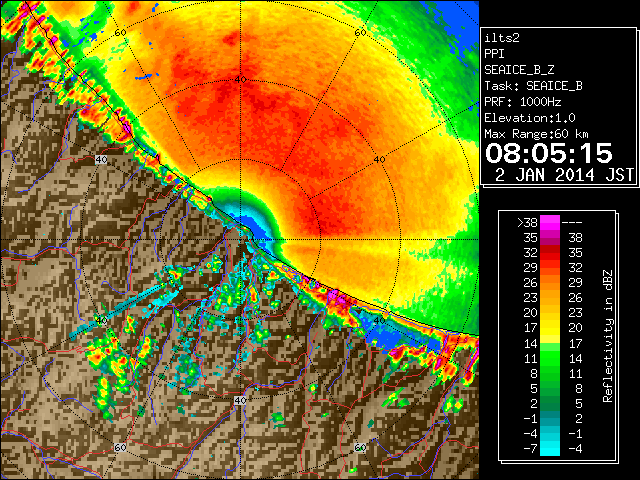Click the 'ilts2' radar site label
The height and width of the screenshot is (480, 640).
pyautogui.click(x=502, y=38)
